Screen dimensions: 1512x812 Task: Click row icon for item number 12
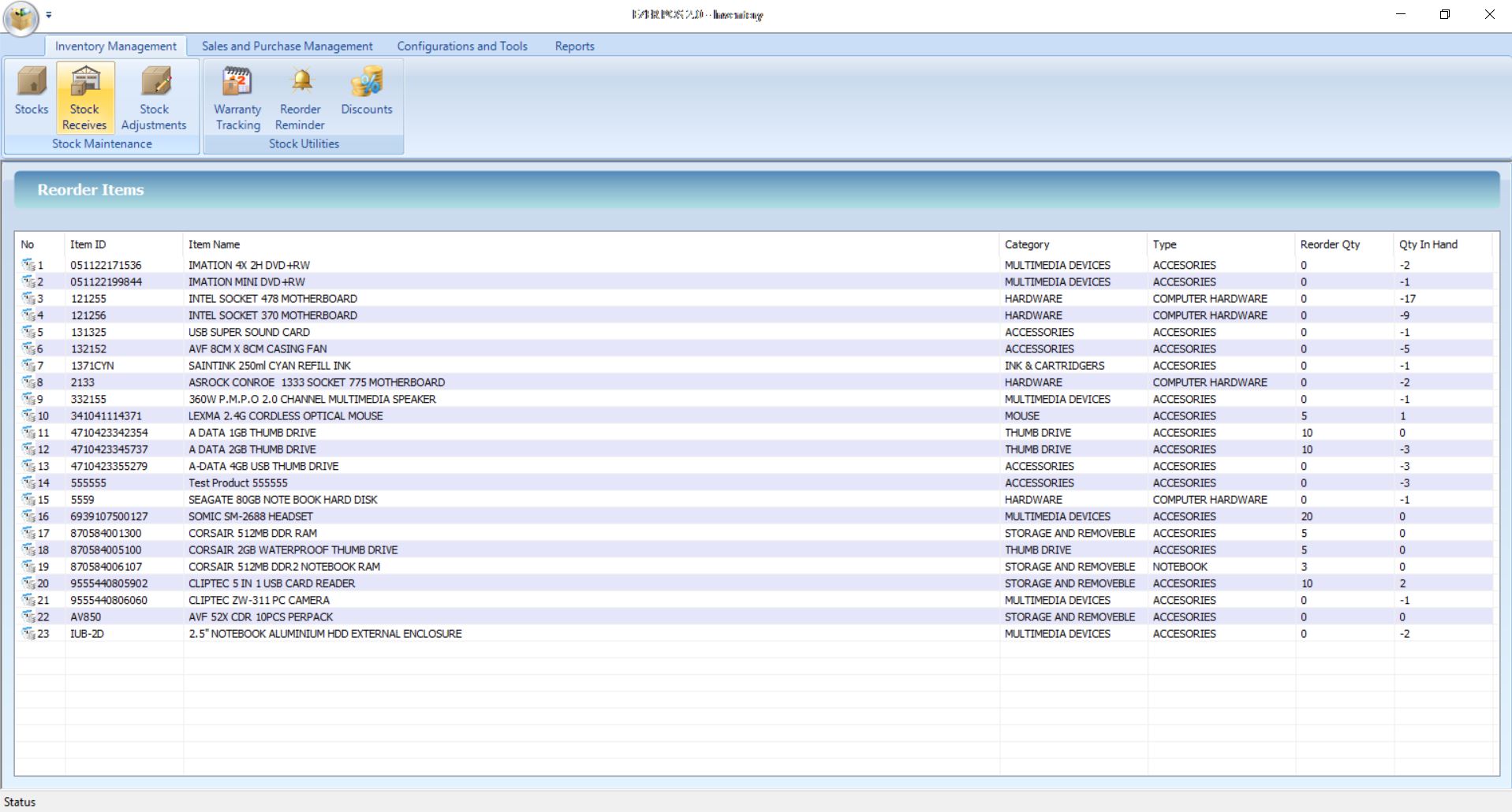[x=28, y=449]
